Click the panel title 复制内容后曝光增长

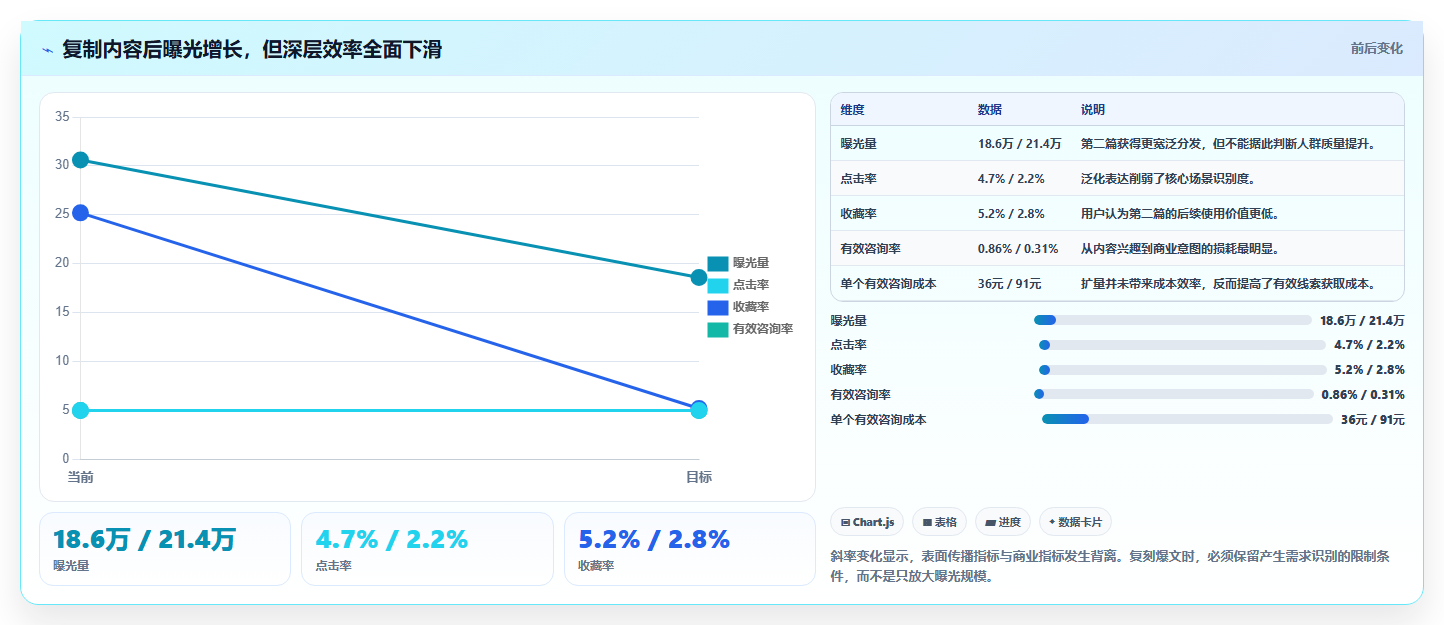(252, 49)
